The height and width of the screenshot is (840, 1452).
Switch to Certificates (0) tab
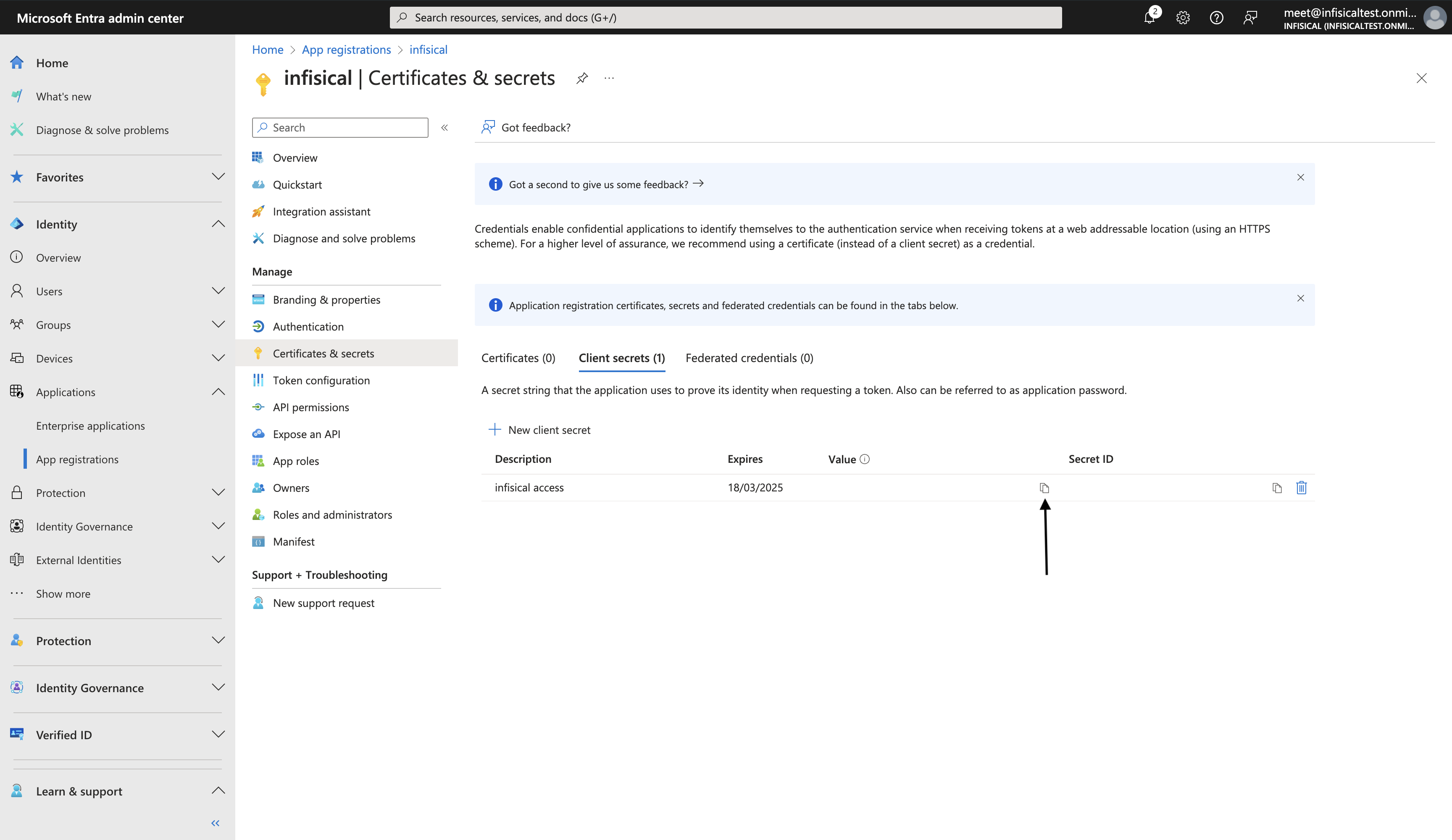pos(518,358)
